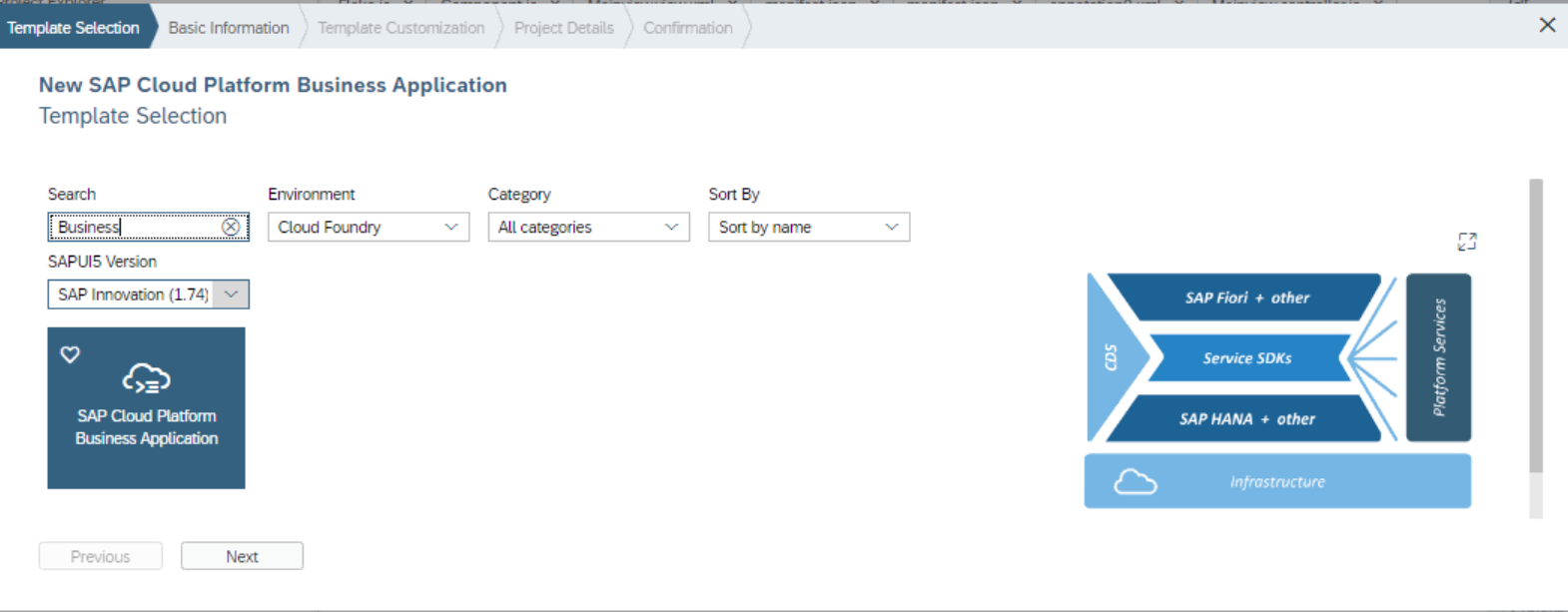Image resolution: width=1568 pixels, height=612 pixels.
Task: Select SAP Cloud Platform Business Application tile
Action: pyautogui.click(x=146, y=427)
